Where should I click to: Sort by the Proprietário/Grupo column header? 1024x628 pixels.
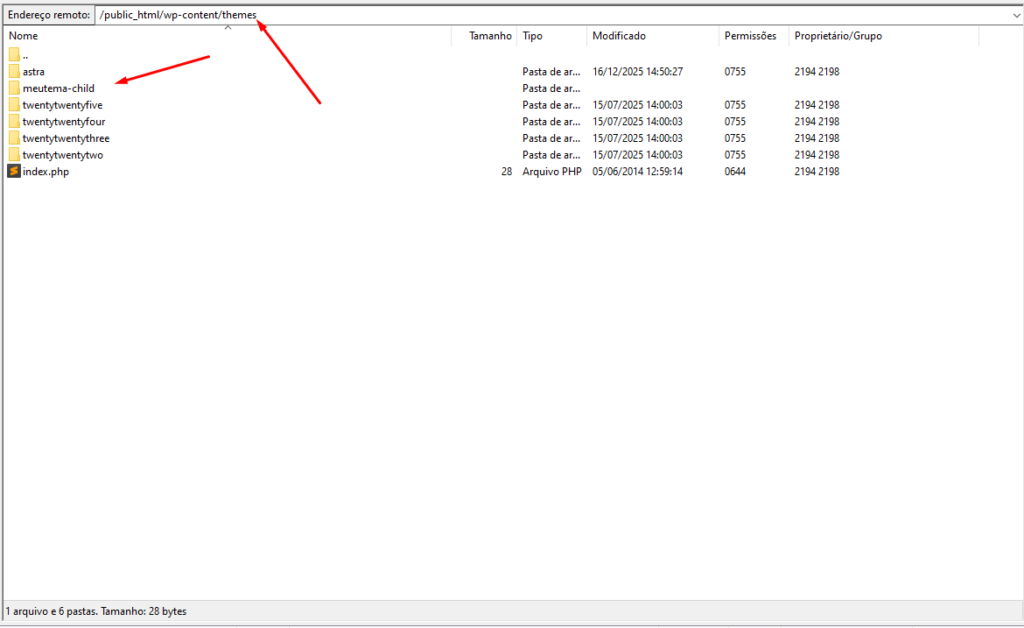point(837,36)
